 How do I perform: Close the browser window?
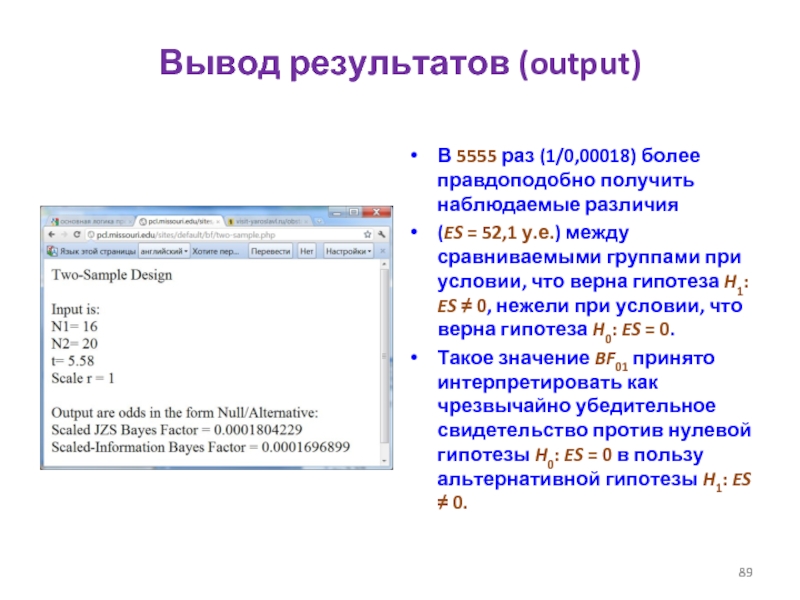[x=377, y=212]
